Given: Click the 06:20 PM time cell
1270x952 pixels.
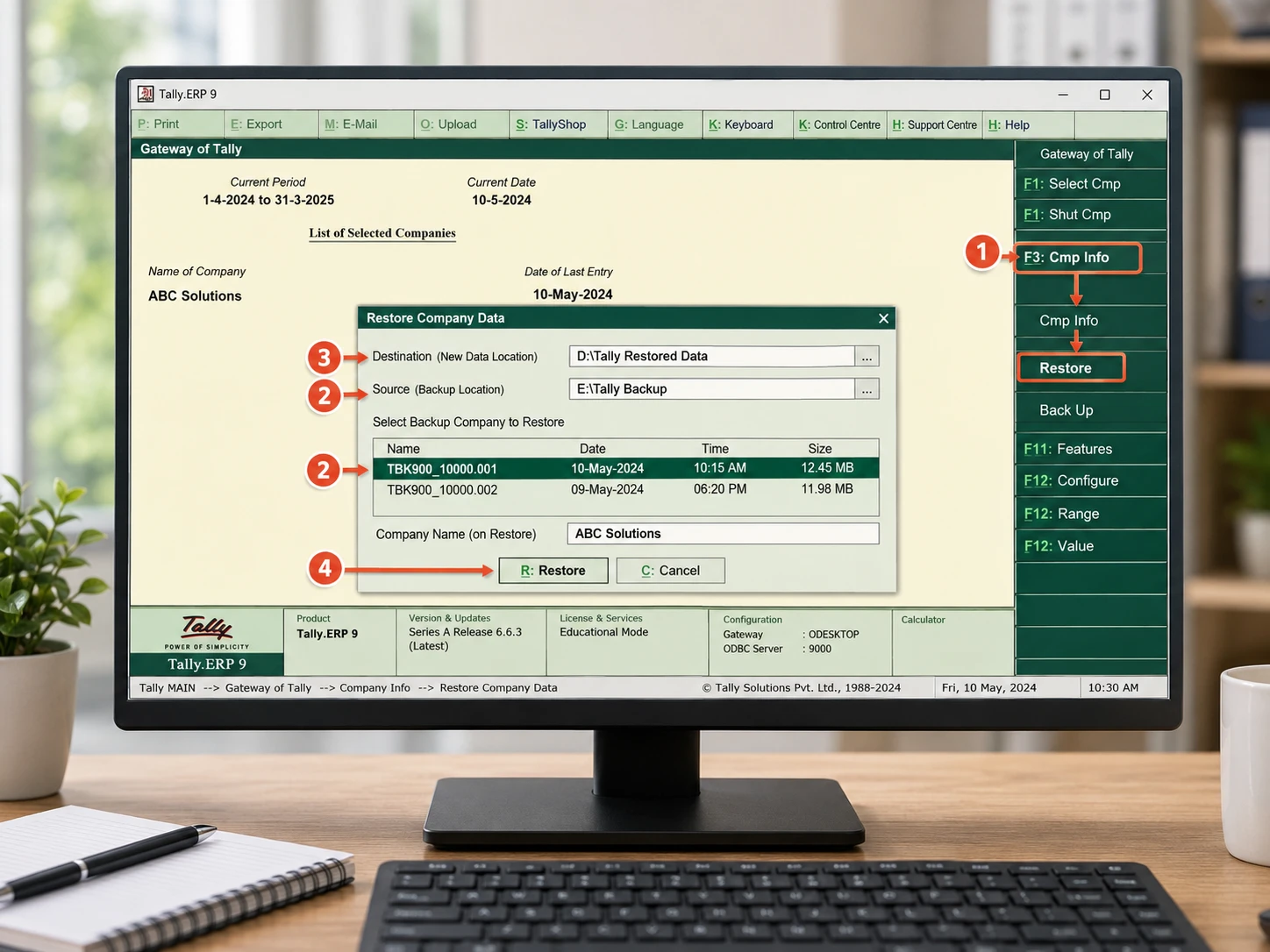Looking at the screenshot, I should pyautogui.click(x=720, y=489).
